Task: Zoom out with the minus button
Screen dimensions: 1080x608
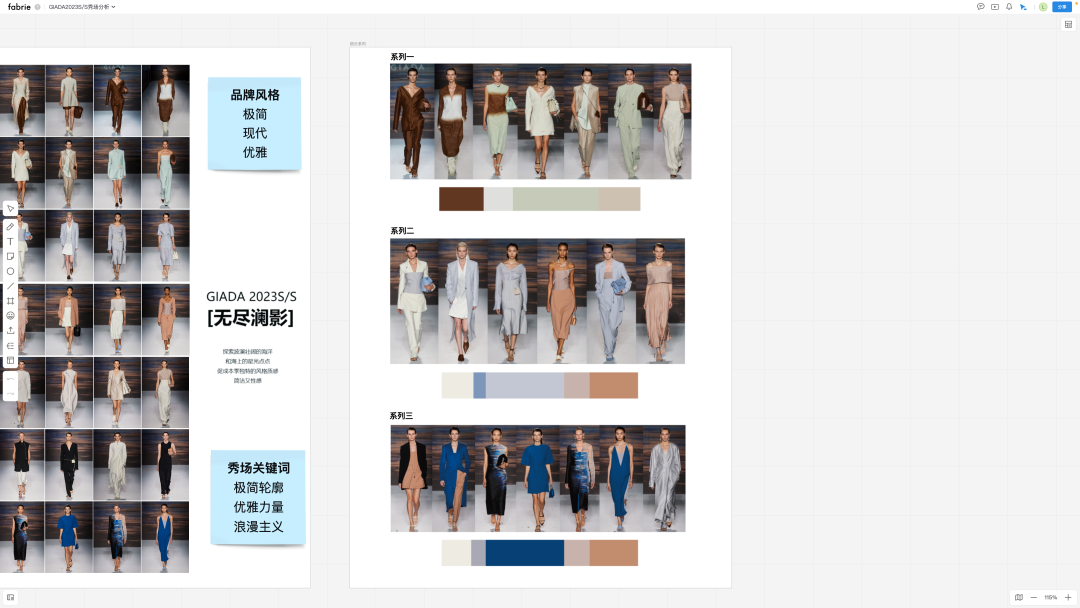Action: click(1034, 598)
